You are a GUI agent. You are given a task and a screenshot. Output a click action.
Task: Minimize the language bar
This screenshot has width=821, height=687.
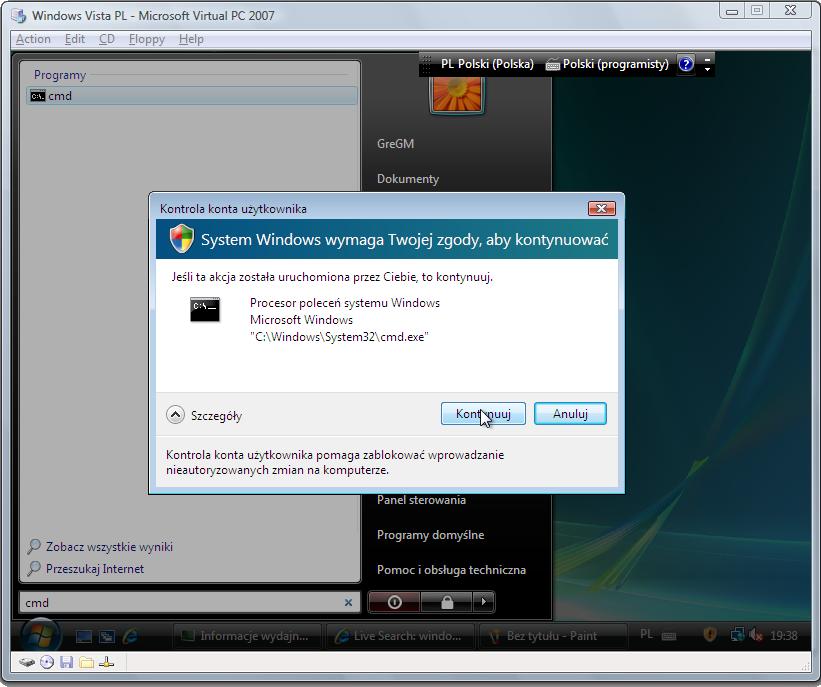707,59
